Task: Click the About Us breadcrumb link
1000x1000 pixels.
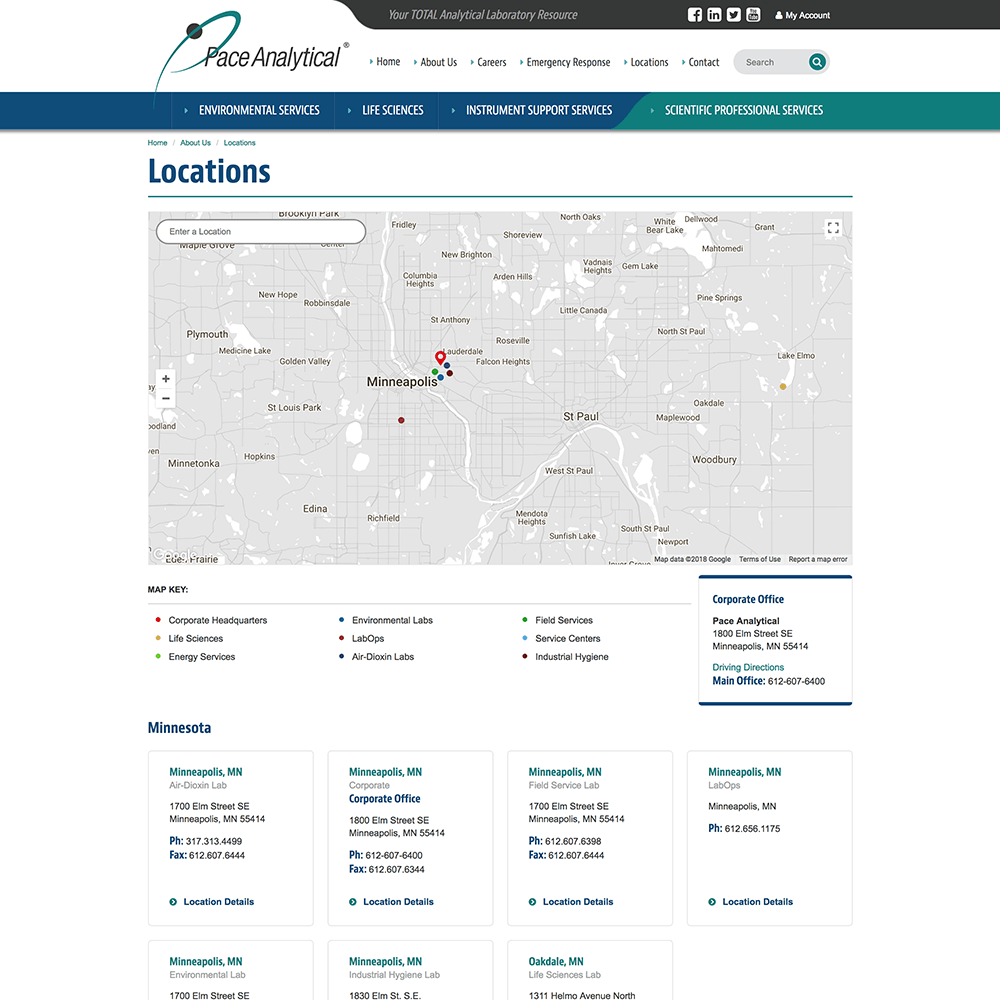Action: [195, 143]
